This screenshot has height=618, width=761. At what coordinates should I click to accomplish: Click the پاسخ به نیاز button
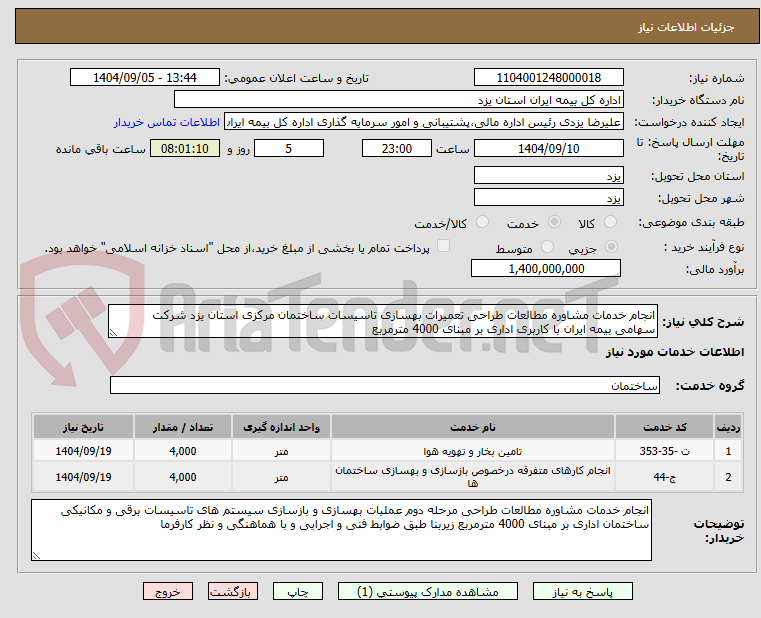click(582, 591)
